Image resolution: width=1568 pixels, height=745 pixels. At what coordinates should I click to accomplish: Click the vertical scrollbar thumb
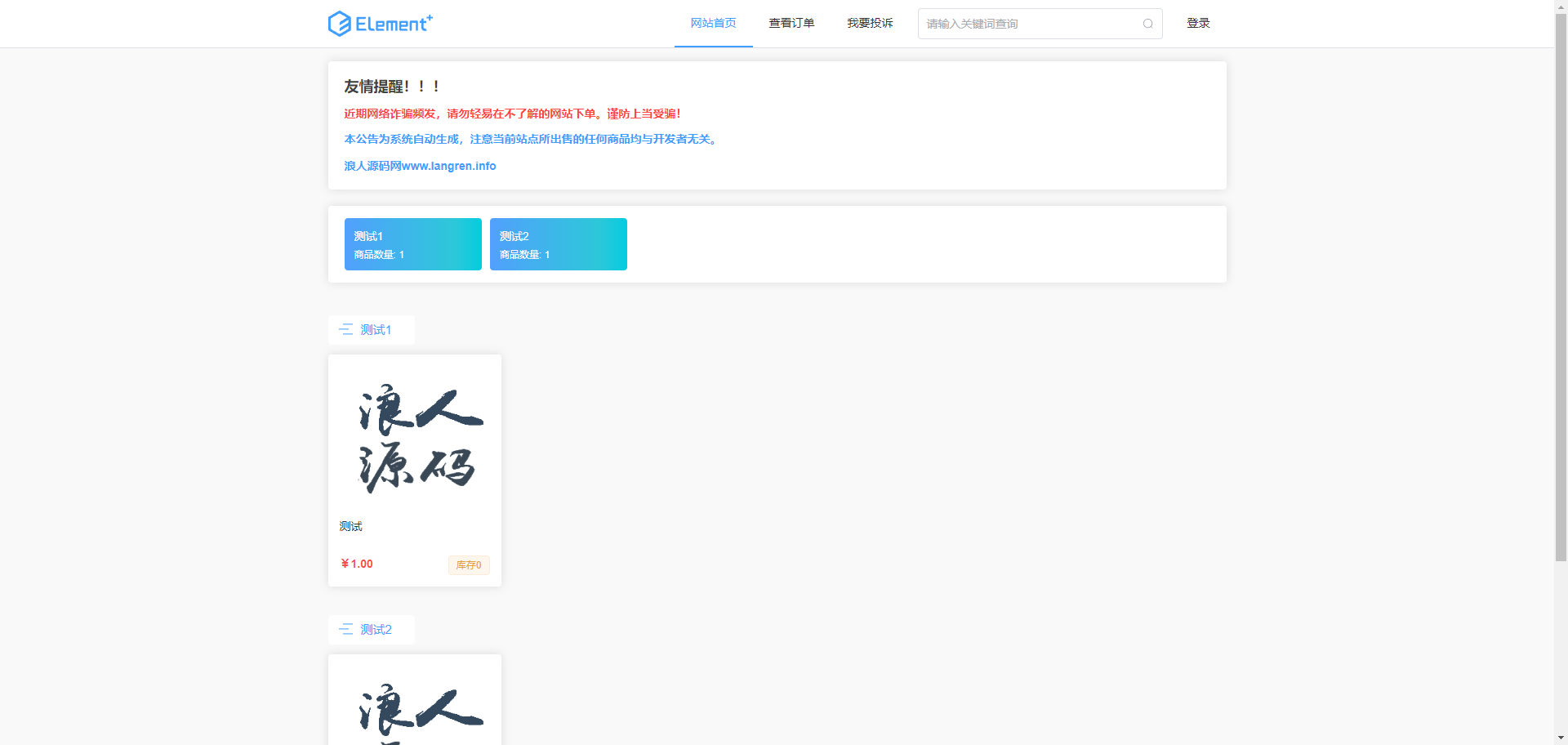click(x=1561, y=288)
